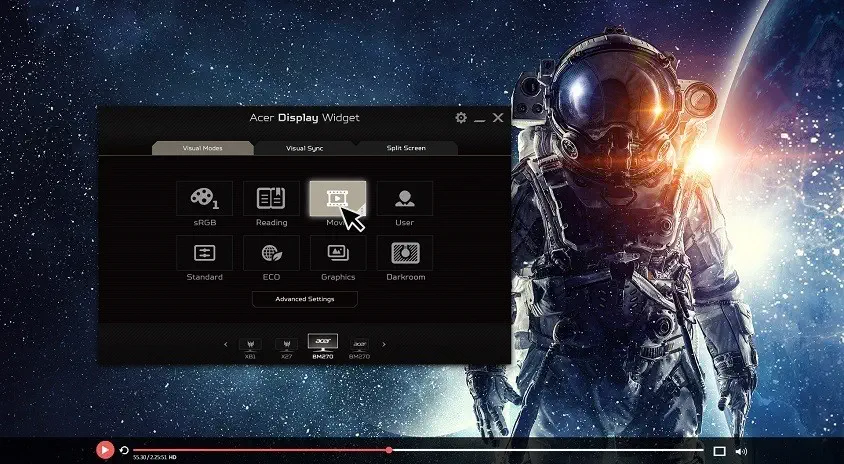Select the highlighted BM270 monitor

tap(323, 347)
